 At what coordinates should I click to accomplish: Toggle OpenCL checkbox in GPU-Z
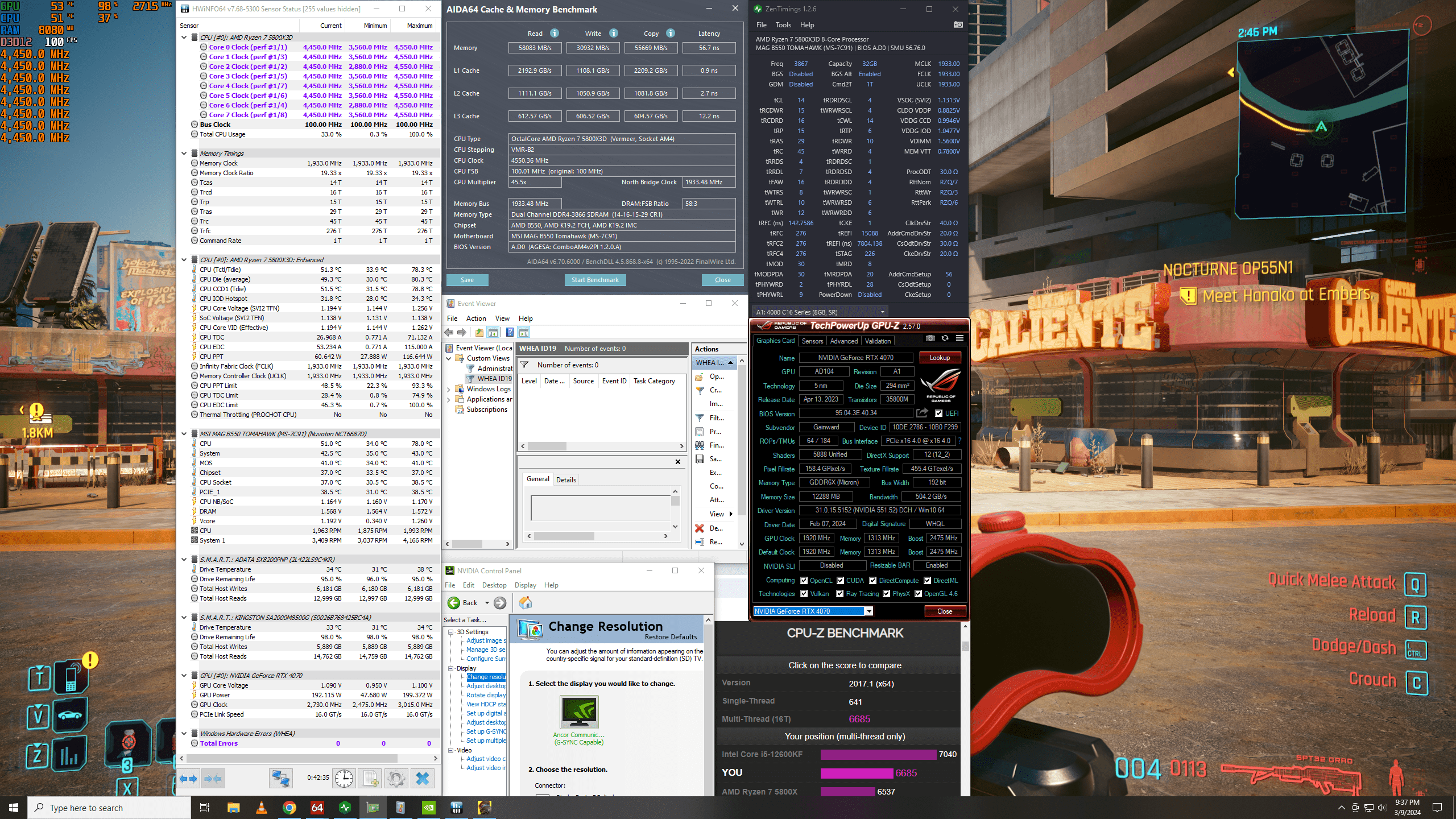coord(804,581)
